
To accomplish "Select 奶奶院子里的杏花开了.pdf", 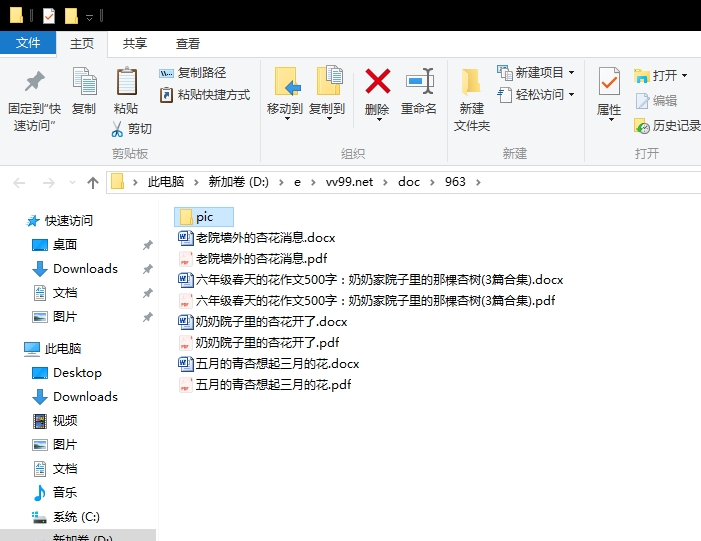I will pos(258,342).
